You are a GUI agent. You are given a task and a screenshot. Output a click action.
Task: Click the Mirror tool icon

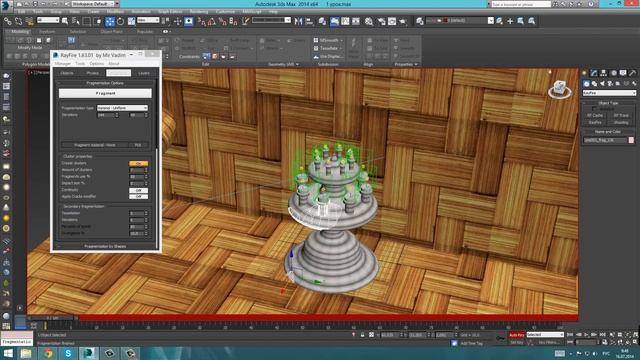[298, 21]
